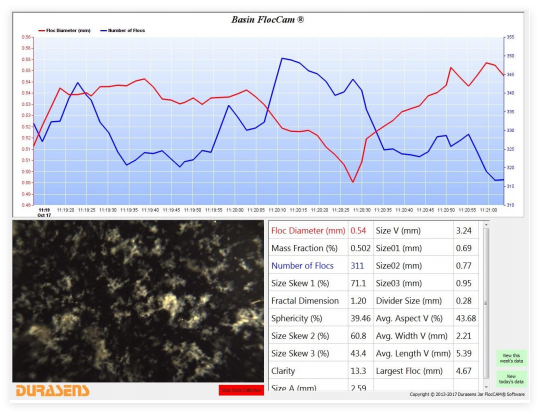
Task: Click the Size Skew 2 (%) label
Action: (300, 336)
